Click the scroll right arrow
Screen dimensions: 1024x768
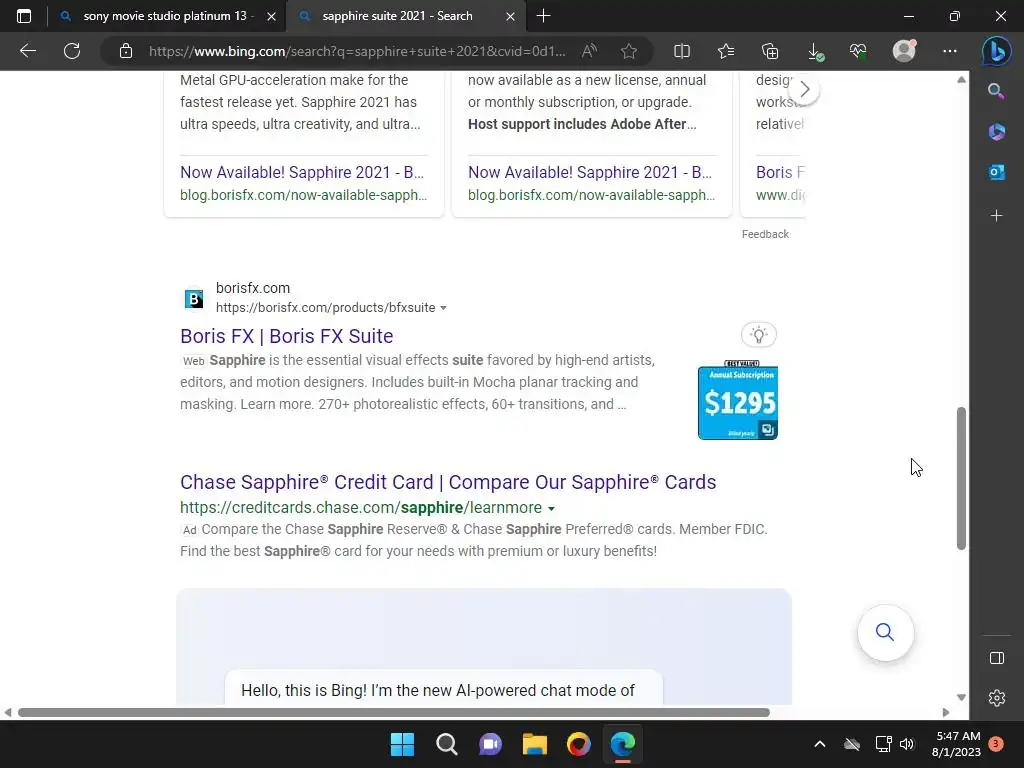[x=946, y=712]
